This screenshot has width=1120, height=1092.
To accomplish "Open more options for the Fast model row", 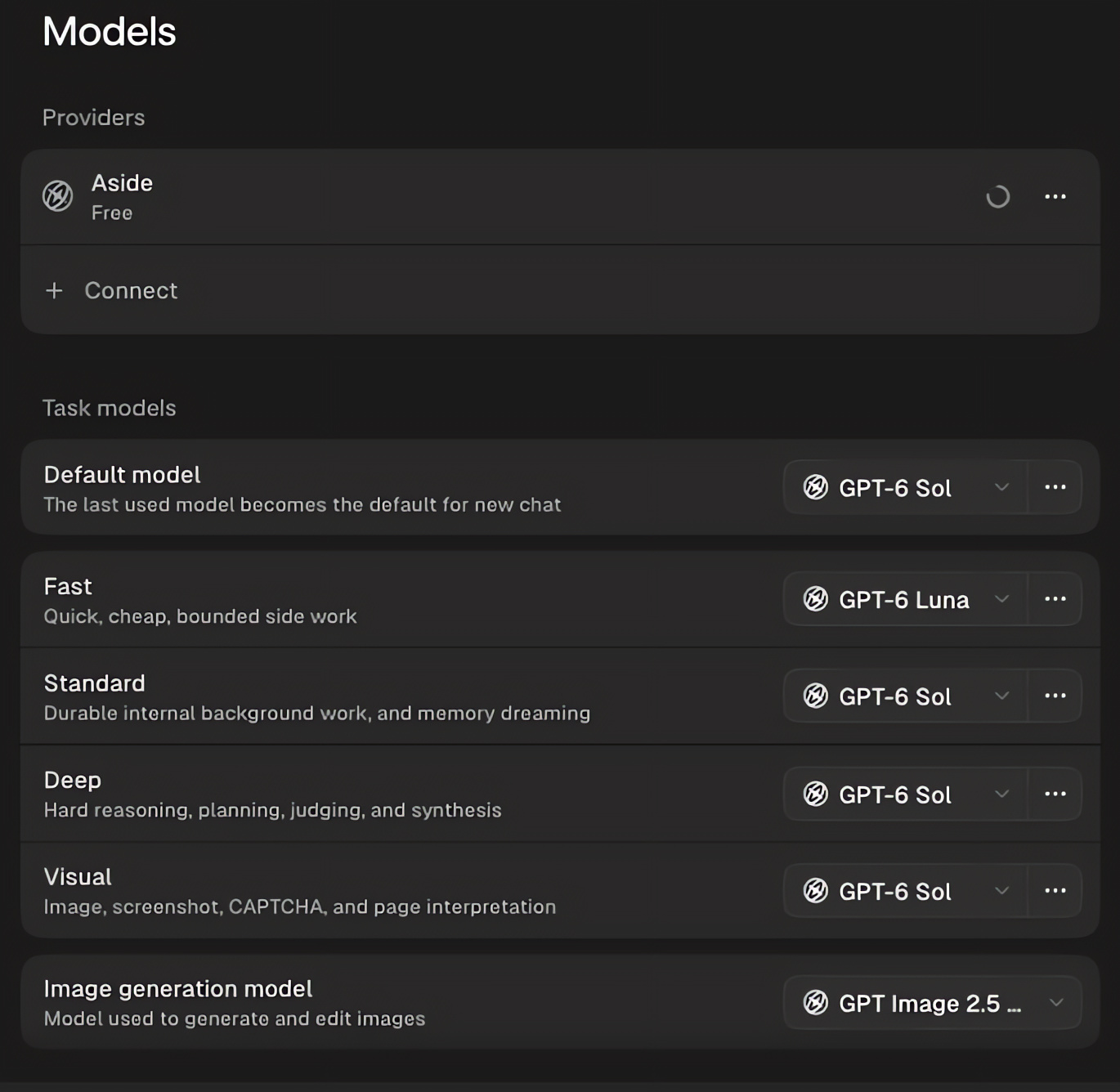I will coord(1055,599).
